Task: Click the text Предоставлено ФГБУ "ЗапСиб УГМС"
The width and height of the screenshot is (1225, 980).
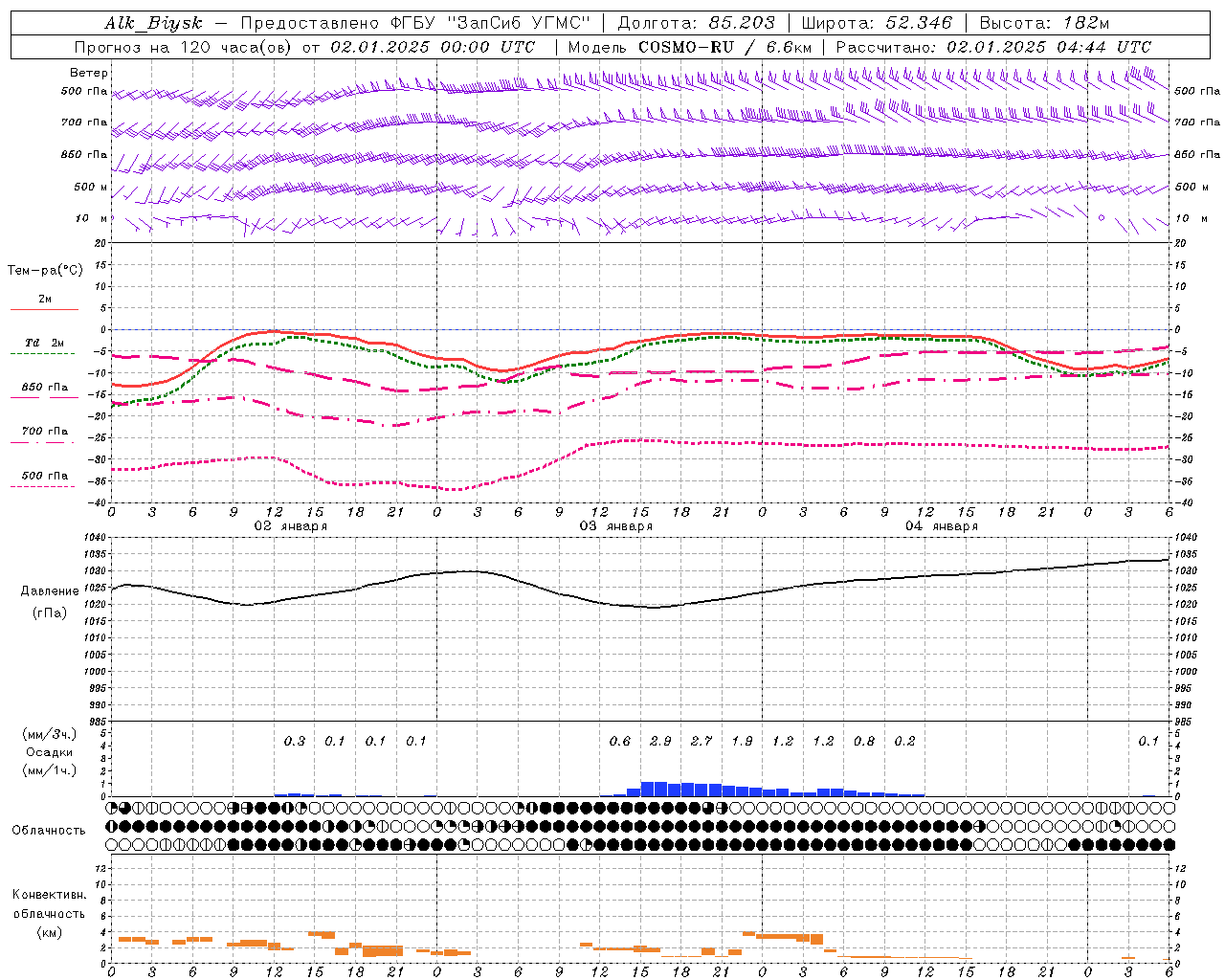Action: pos(415,24)
